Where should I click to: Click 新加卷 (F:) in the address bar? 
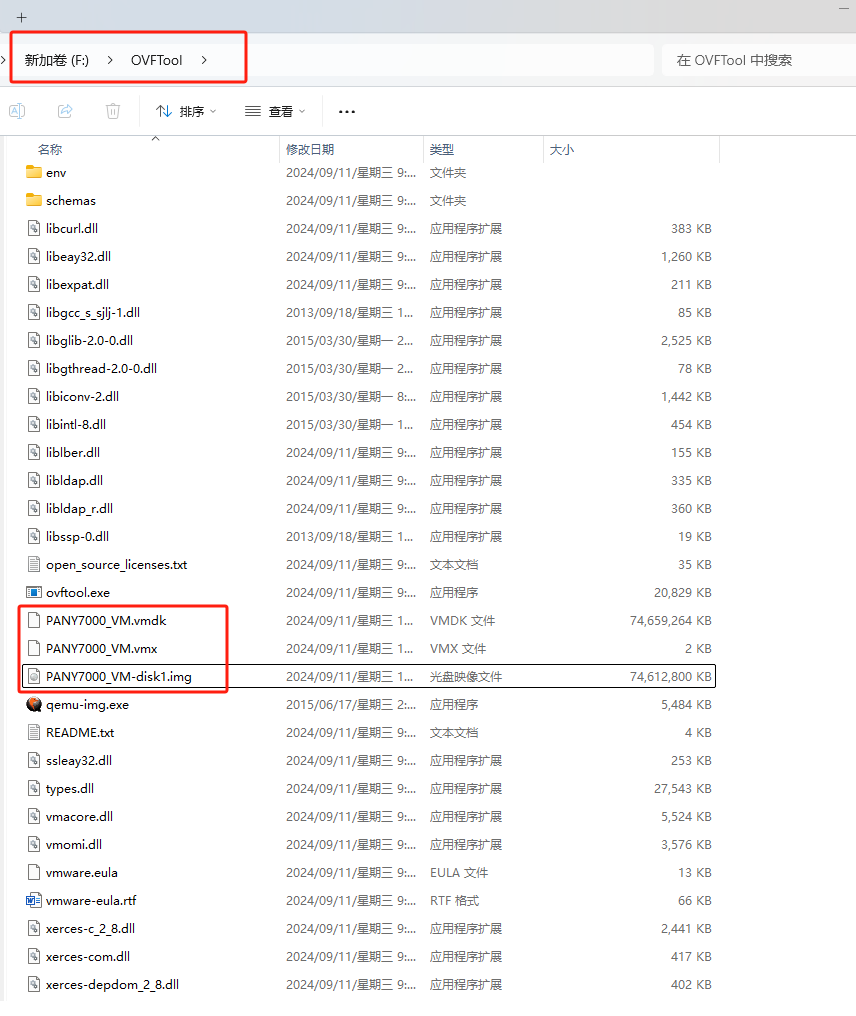[x=57, y=60]
